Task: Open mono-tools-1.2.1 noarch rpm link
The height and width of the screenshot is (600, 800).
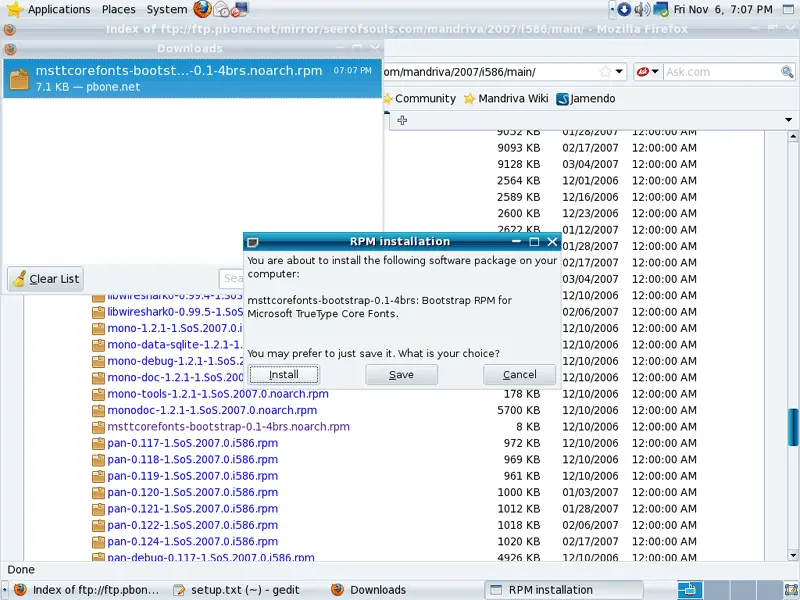Action: tap(218, 394)
